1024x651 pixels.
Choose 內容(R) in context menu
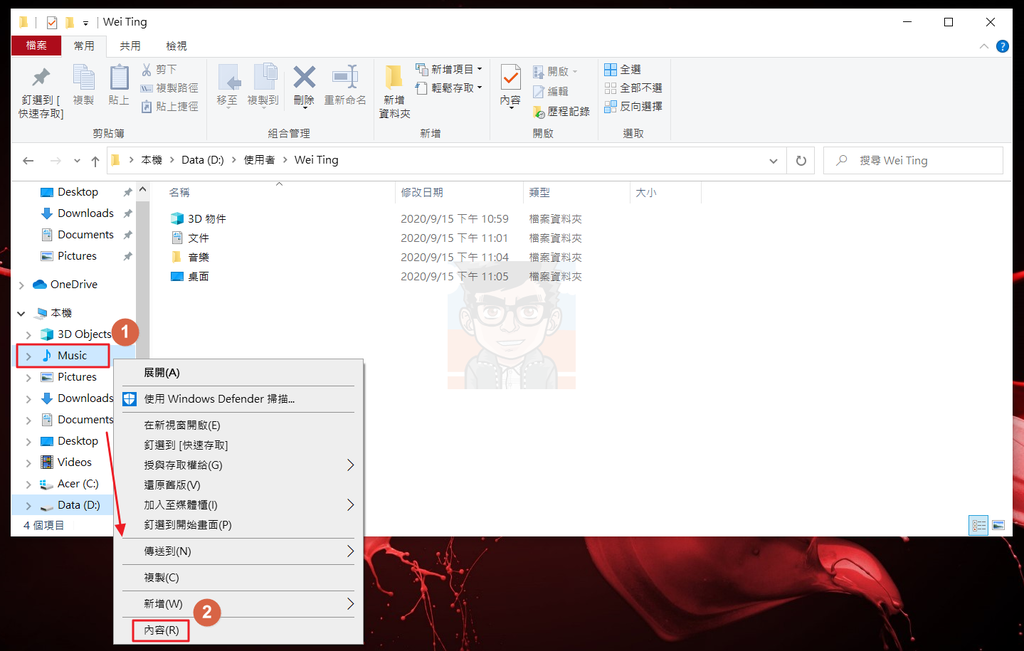coord(238,630)
